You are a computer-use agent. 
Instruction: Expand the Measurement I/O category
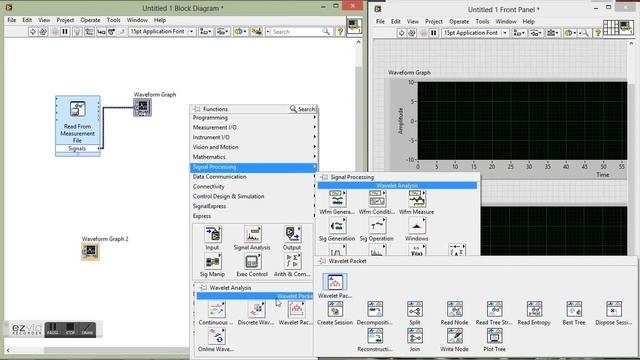point(254,127)
